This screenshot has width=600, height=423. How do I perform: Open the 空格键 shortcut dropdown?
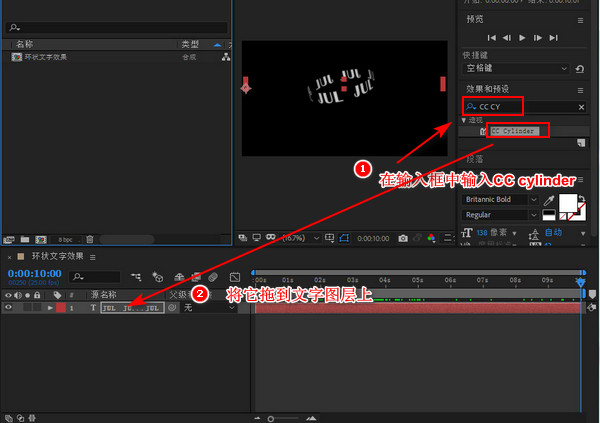point(516,69)
